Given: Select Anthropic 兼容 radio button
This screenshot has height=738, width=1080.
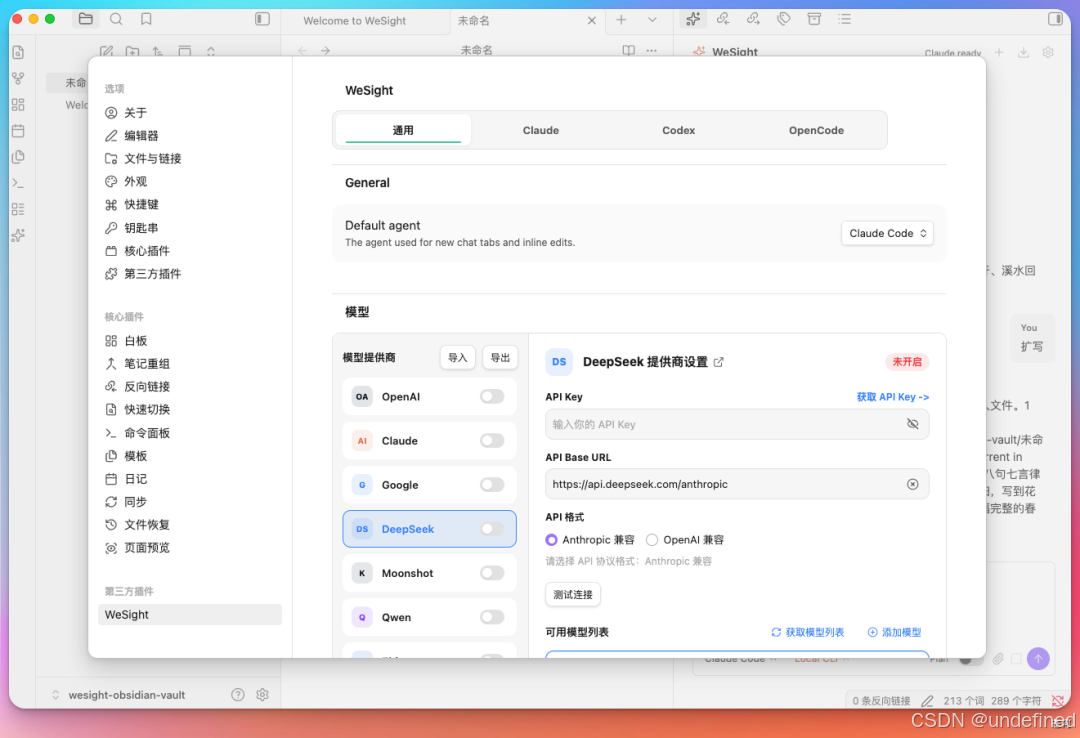Looking at the screenshot, I should pyautogui.click(x=551, y=540).
